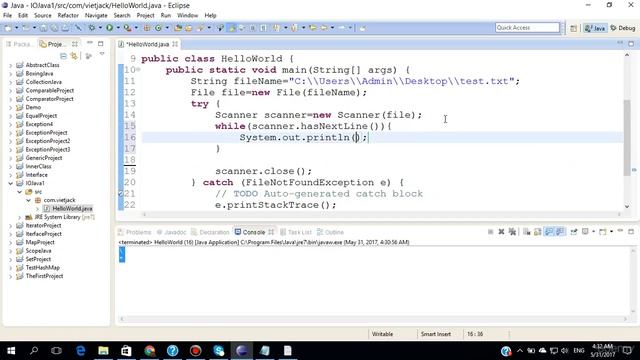Toggle Mark Occurrences highlighted toolbar button

pyautogui.click(x=232, y=28)
